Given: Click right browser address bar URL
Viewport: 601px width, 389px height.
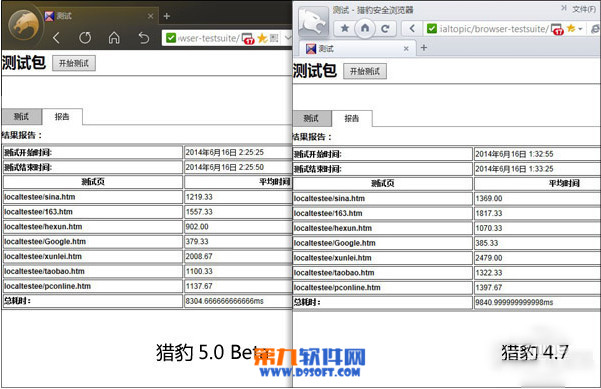Looking at the screenshot, I should (494, 29).
